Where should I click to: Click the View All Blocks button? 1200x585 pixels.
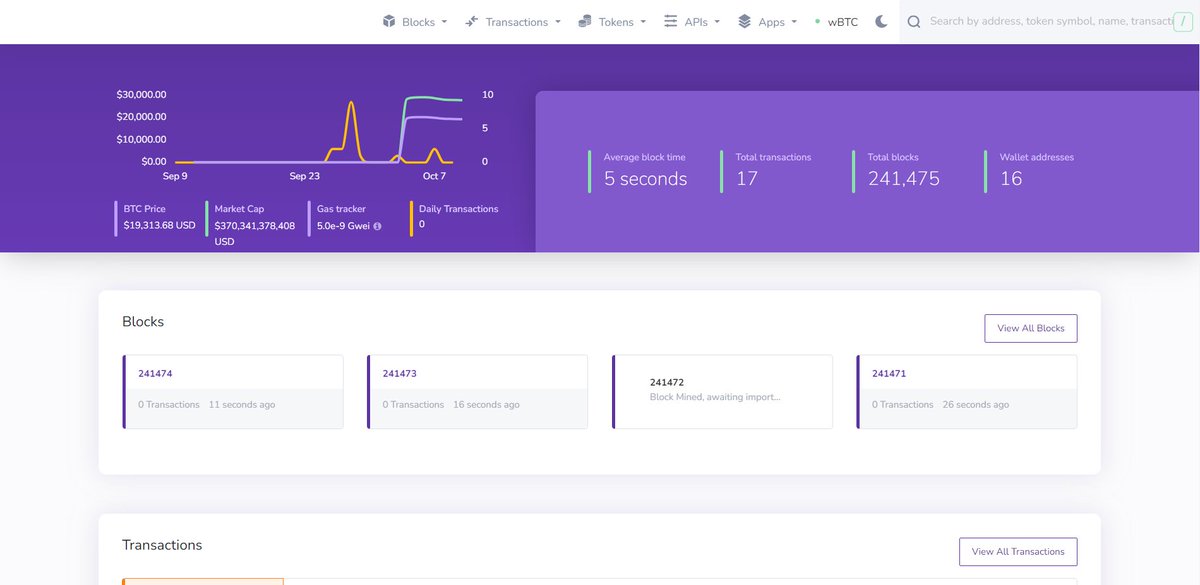point(1030,328)
